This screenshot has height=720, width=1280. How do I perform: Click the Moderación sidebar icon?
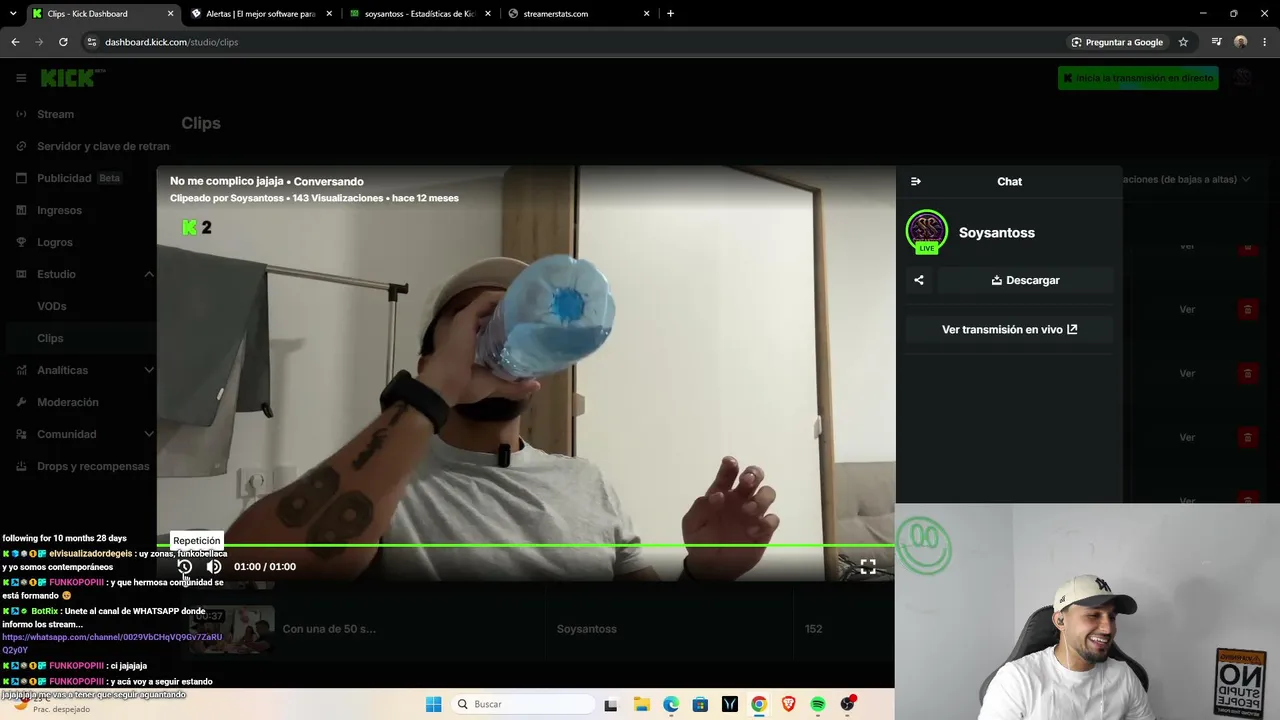point(21,402)
